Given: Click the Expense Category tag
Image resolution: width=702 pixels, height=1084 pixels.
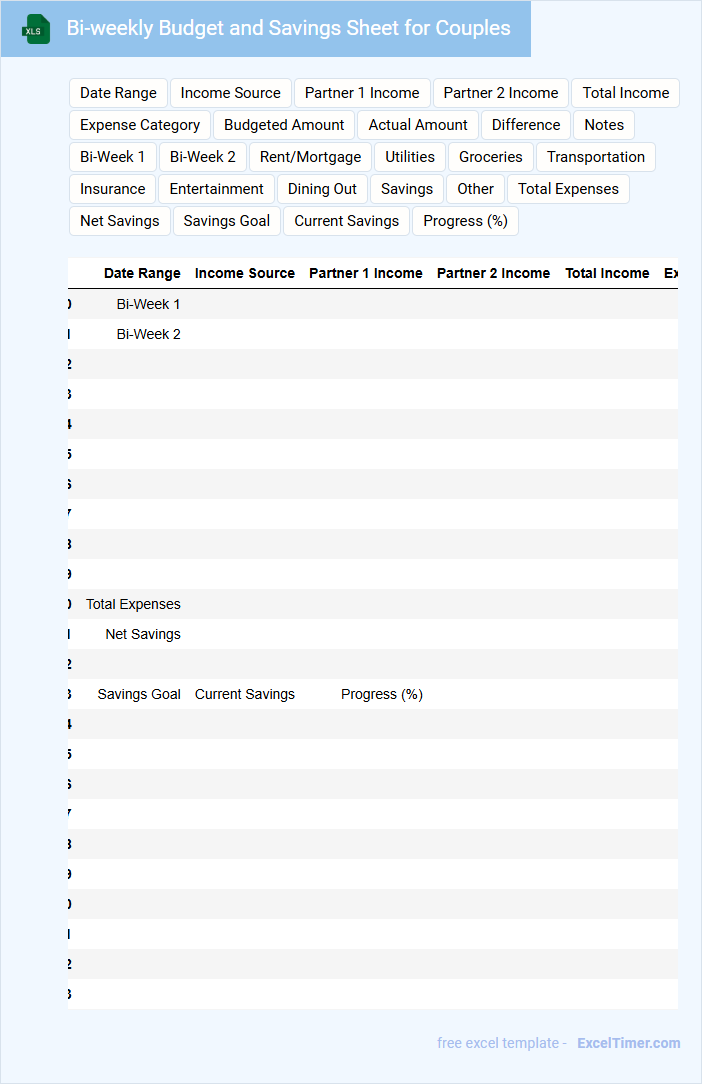Looking at the screenshot, I should 140,125.
